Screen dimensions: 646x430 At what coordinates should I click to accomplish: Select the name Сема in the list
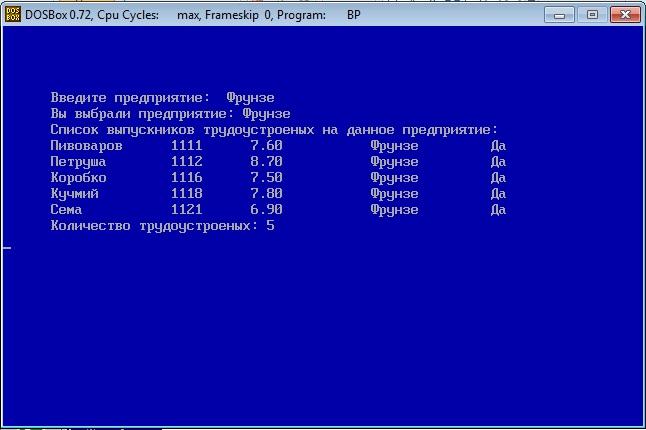pos(66,210)
